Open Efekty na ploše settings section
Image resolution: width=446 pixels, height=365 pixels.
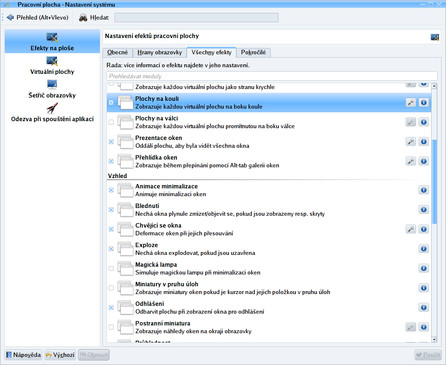point(52,41)
